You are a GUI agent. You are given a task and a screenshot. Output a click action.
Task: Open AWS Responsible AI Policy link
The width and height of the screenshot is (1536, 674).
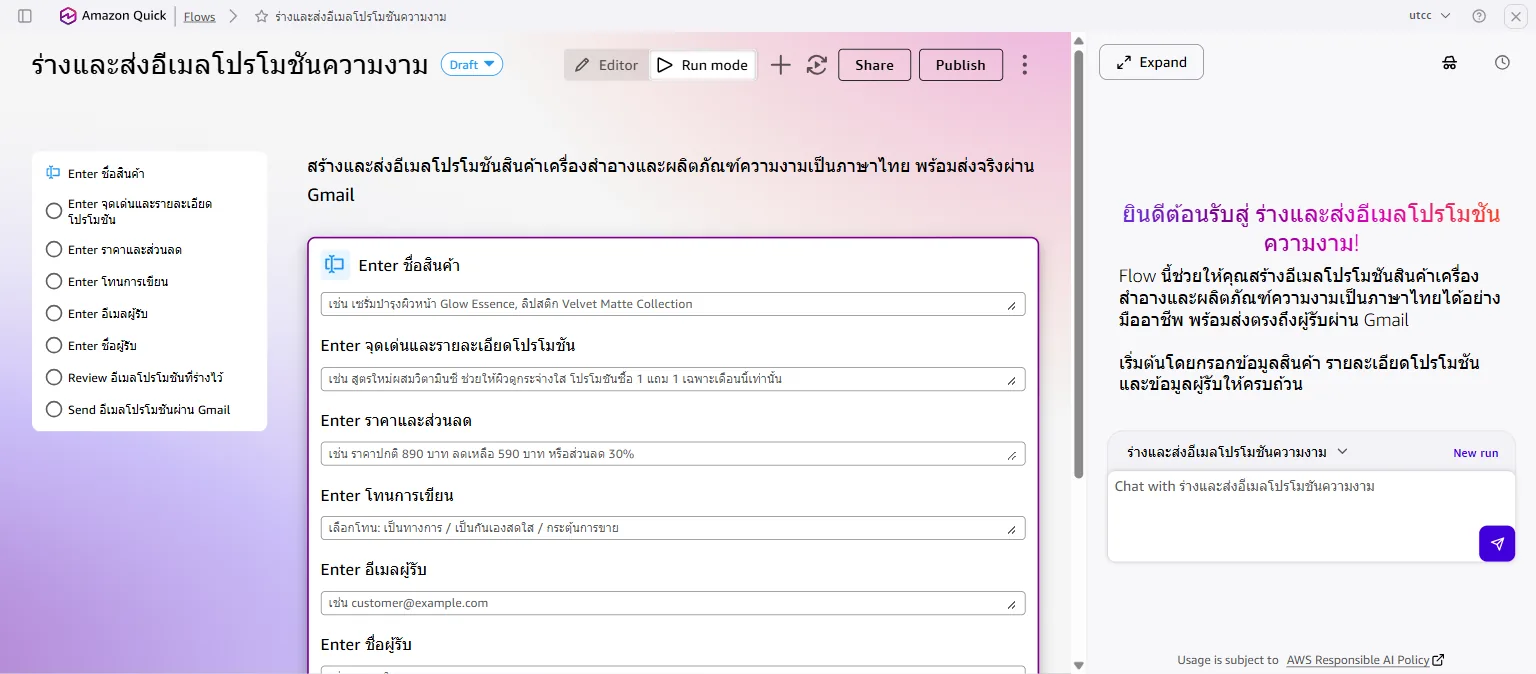1365,660
